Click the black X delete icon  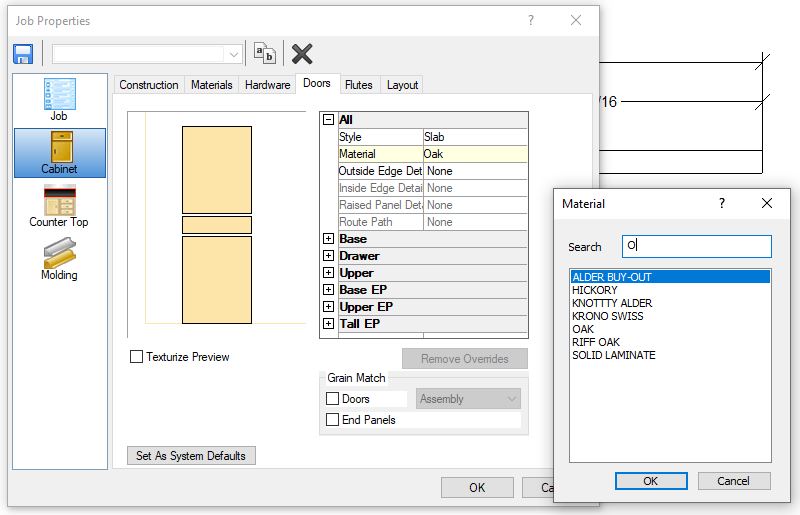302,54
